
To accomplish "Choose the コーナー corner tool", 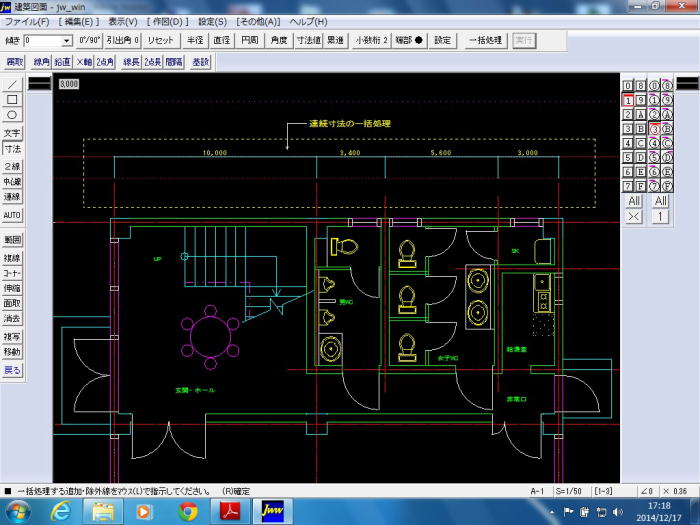I will pos(12,273).
